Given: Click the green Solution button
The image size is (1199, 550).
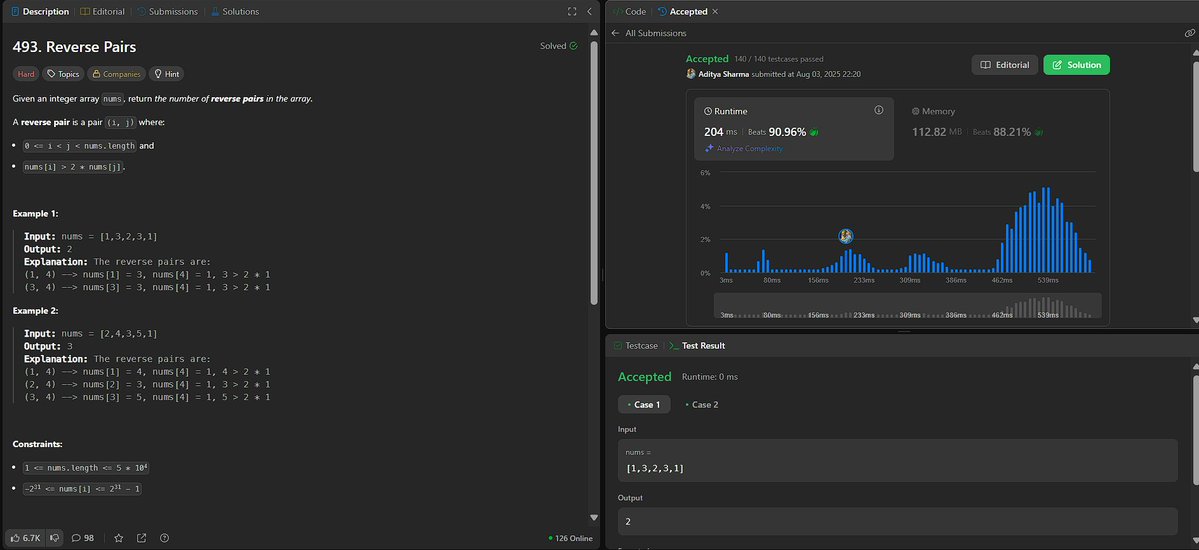Looking at the screenshot, I should coord(1076,65).
